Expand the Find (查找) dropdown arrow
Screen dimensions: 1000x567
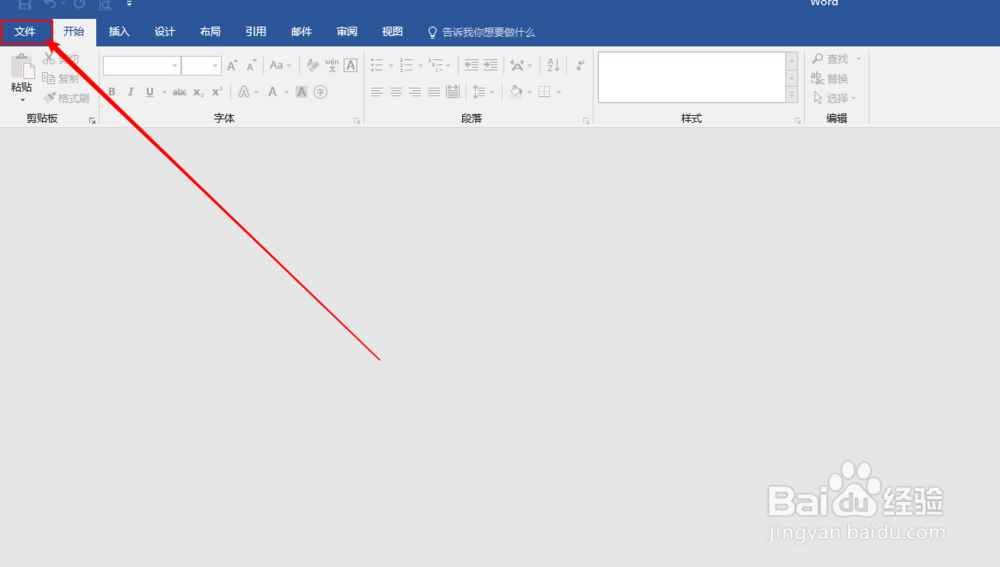858,59
